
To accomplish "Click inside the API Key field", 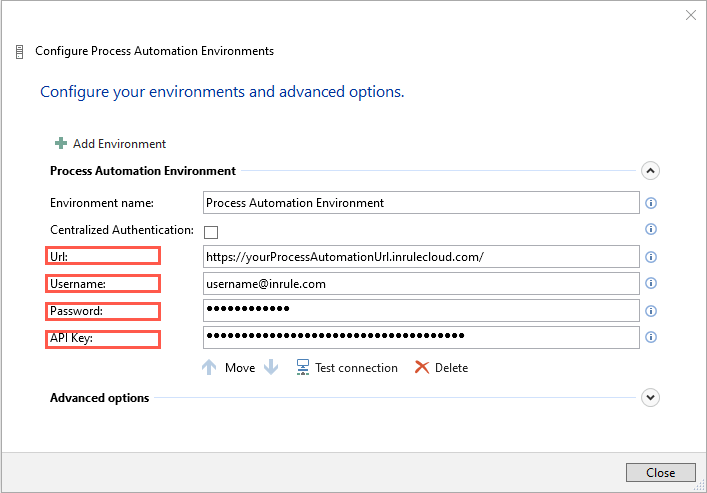I will point(420,338).
